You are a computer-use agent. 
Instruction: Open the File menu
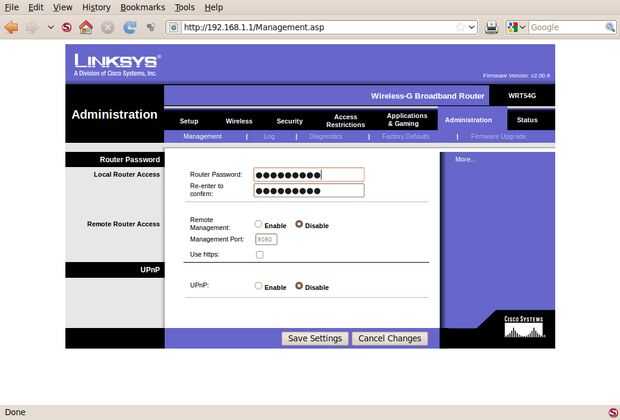(x=11, y=7)
